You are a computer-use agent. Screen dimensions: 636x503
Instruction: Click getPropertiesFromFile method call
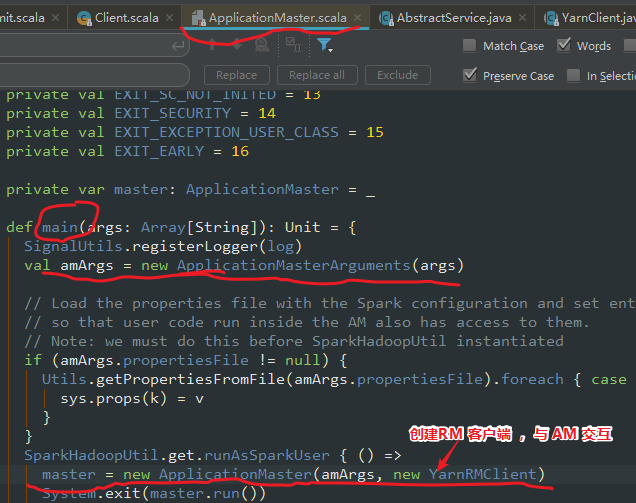tap(191, 379)
